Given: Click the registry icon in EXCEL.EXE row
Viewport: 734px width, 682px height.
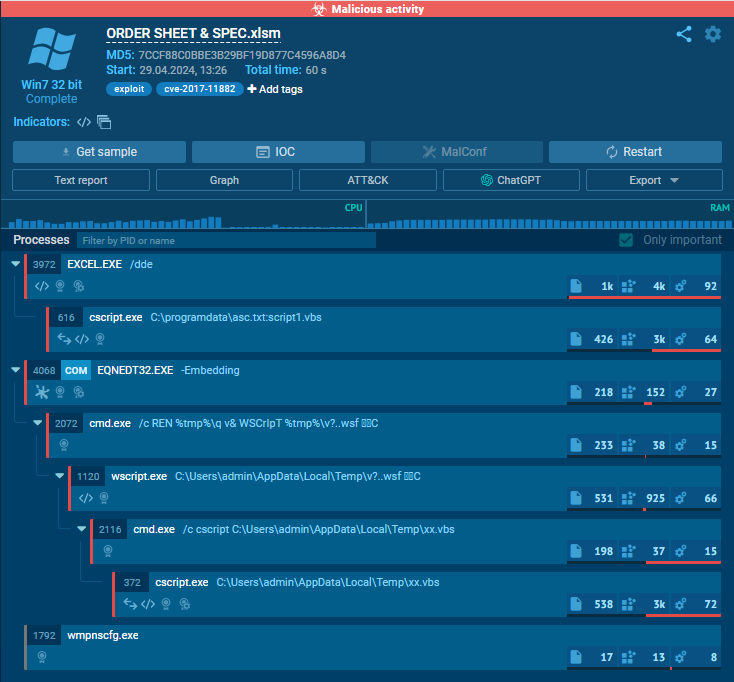Looking at the screenshot, I should coord(628,286).
